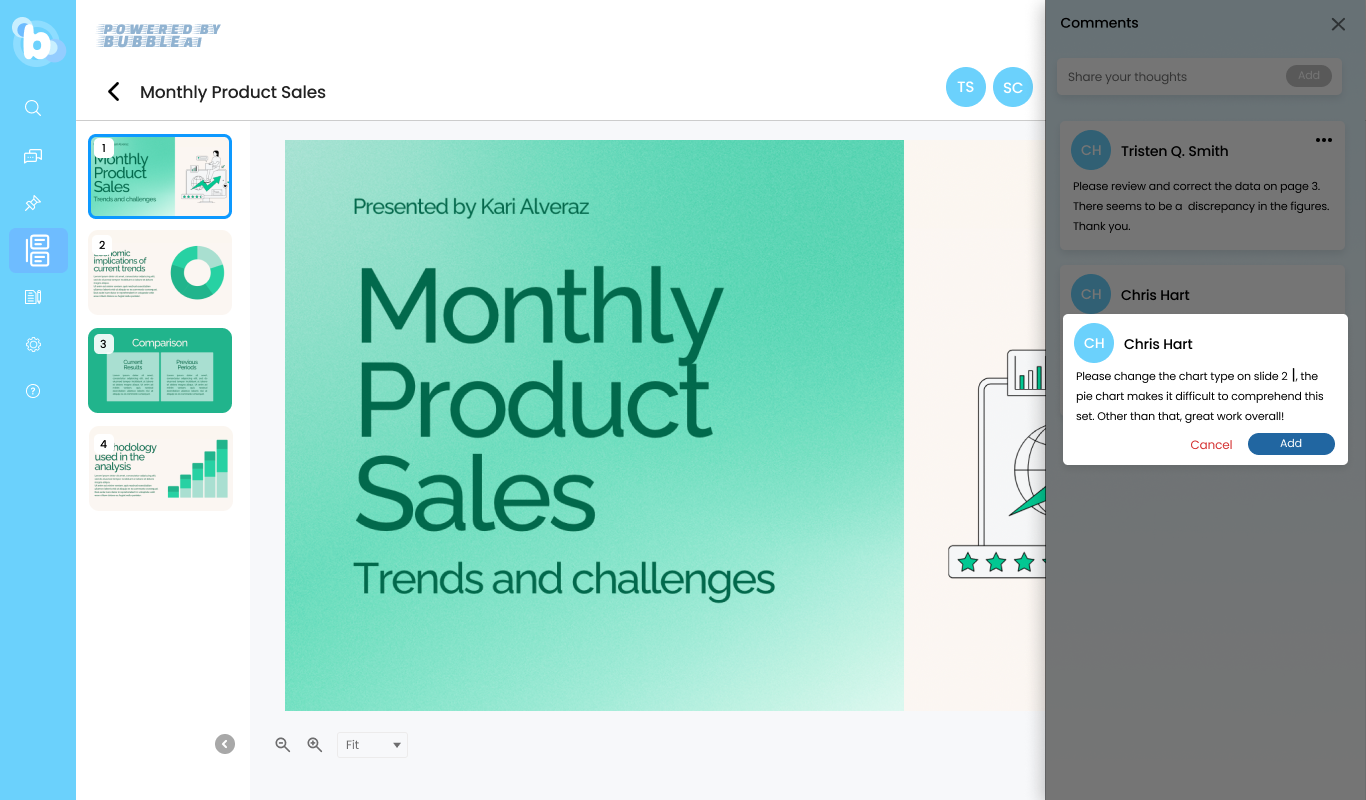The width and height of the screenshot is (1366, 800).
Task: Cancel the comment edit
Action: point(1211,445)
